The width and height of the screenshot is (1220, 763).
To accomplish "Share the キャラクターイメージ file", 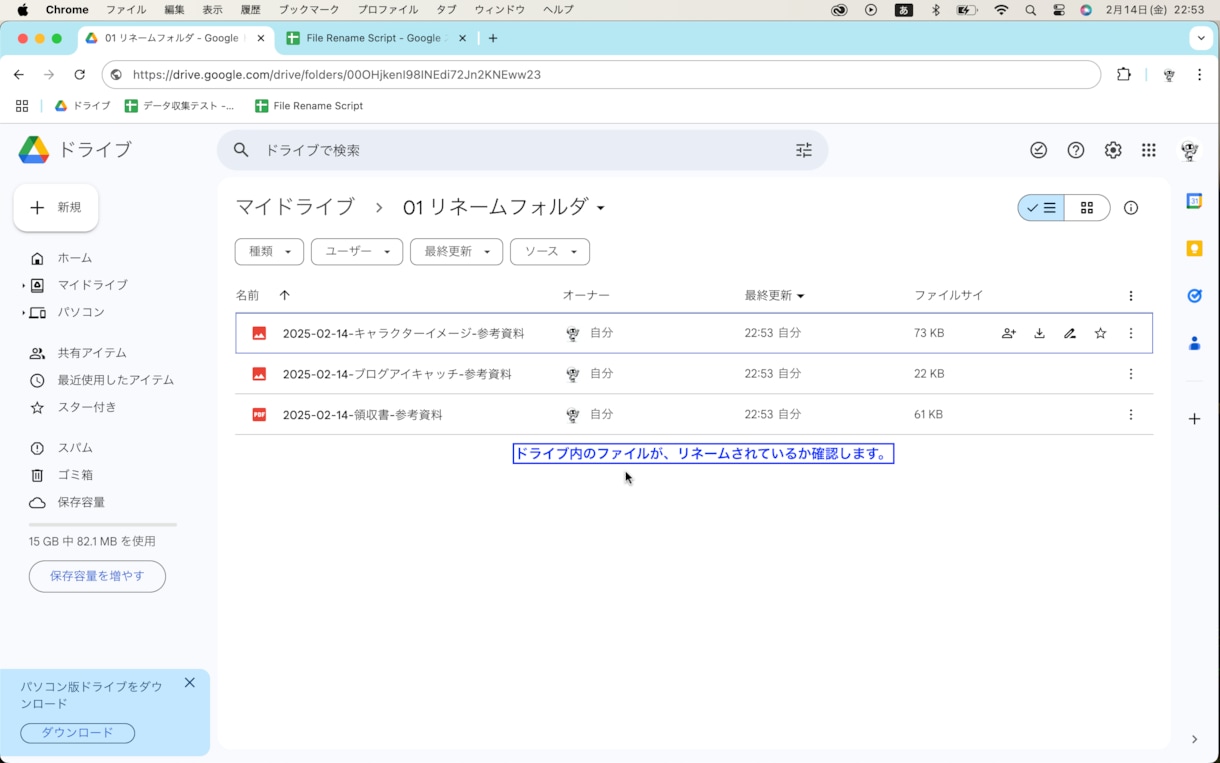I will click(1009, 333).
